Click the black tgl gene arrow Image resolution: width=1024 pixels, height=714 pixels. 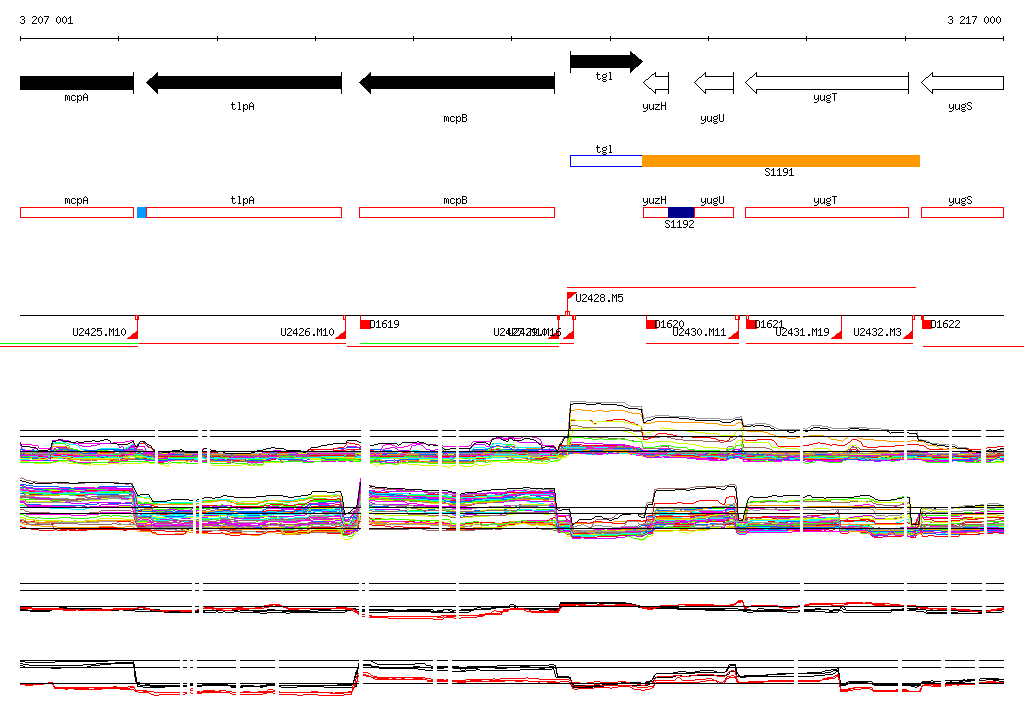coord(606,61)
